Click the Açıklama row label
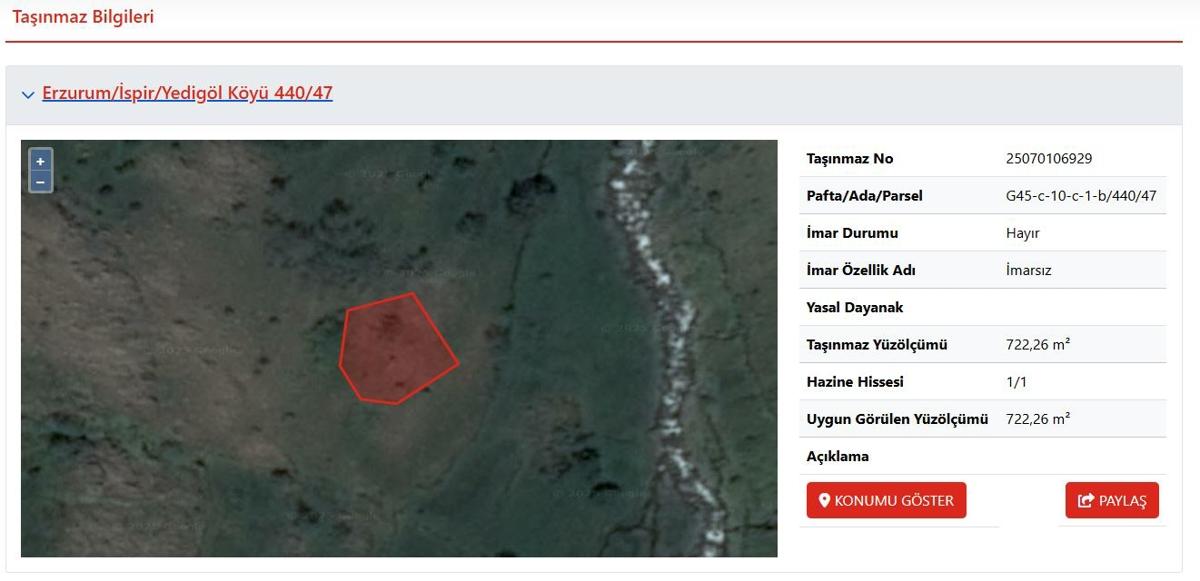Image resolution: width=1200 pixels, height=581 pixels. pos(837,457)
